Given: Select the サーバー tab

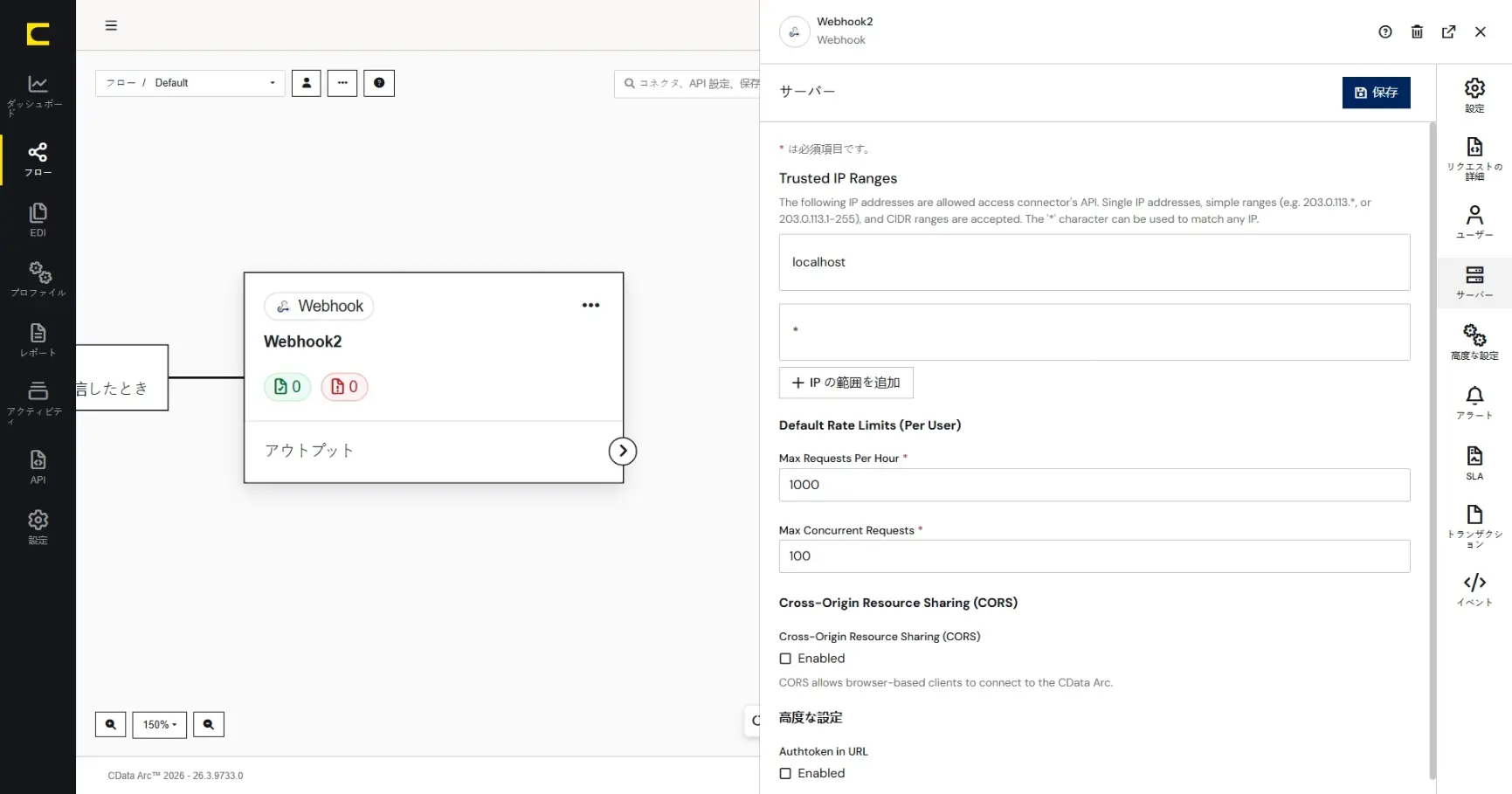Looking at the screenshot, I should [1474, 283].
